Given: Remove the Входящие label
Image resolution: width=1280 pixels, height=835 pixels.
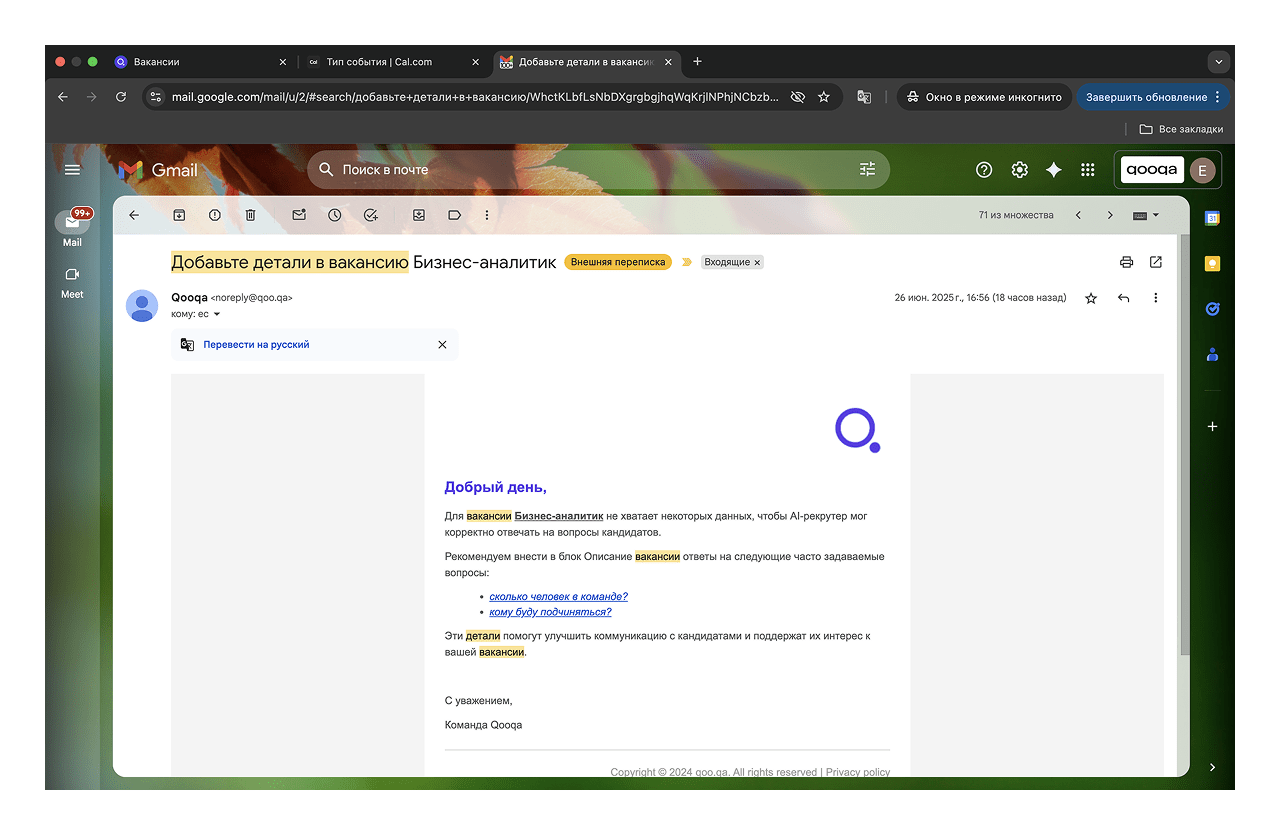Looking at the screenshot, I should click(x=757, y=263).
